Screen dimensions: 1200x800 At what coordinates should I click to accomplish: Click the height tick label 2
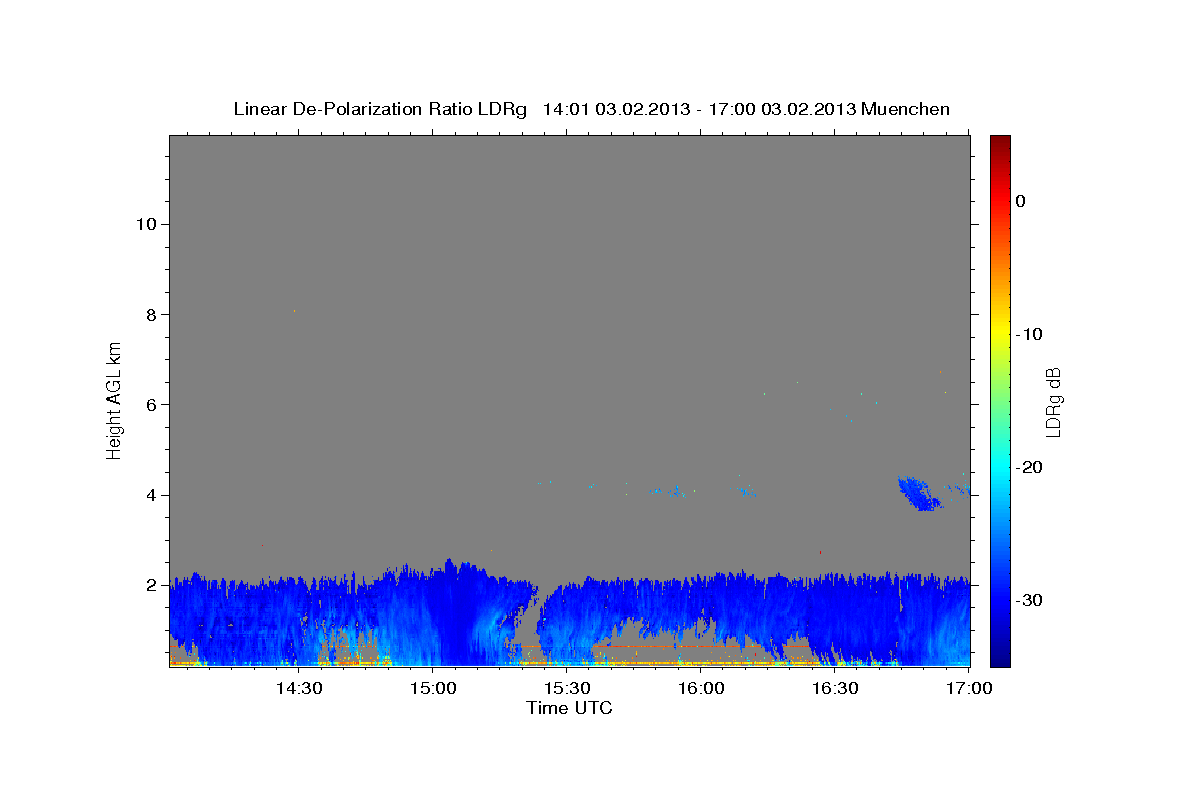click(x=153, y=585)
